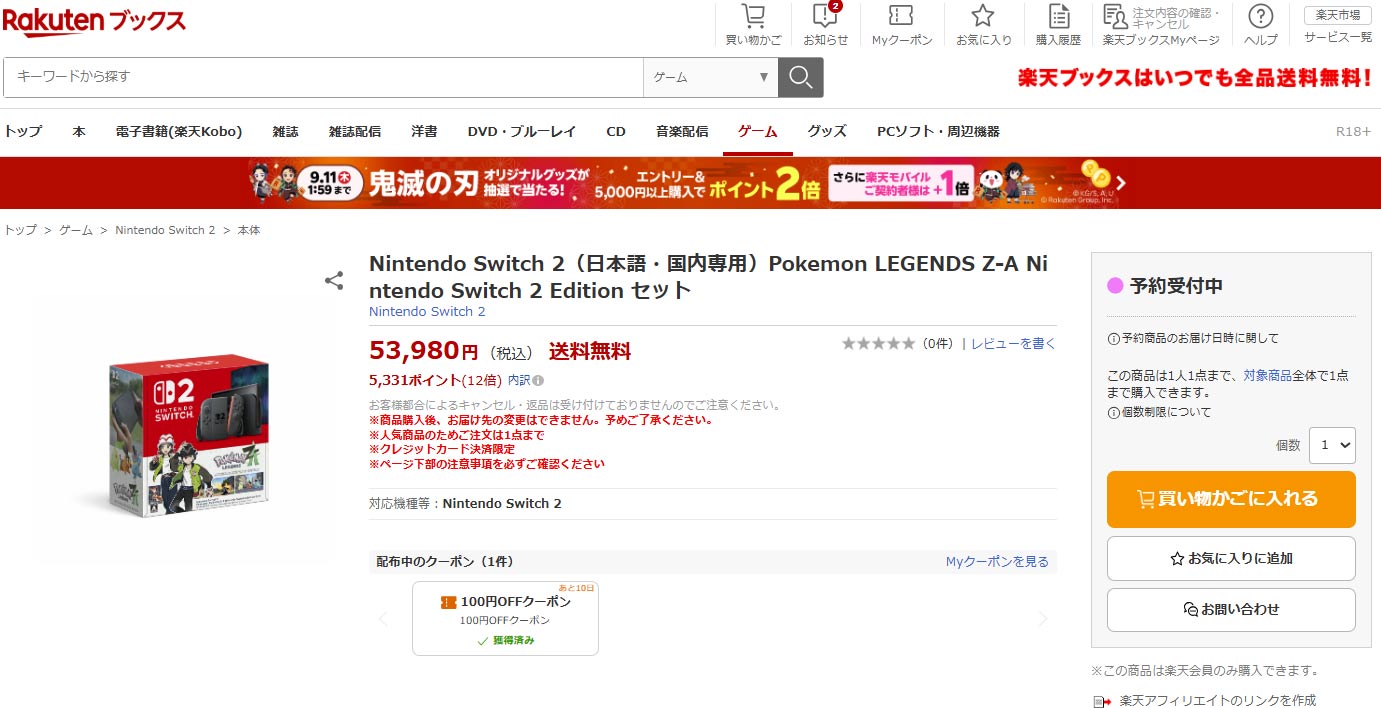Click the Rakuten ブックス logo

[94, 22]
